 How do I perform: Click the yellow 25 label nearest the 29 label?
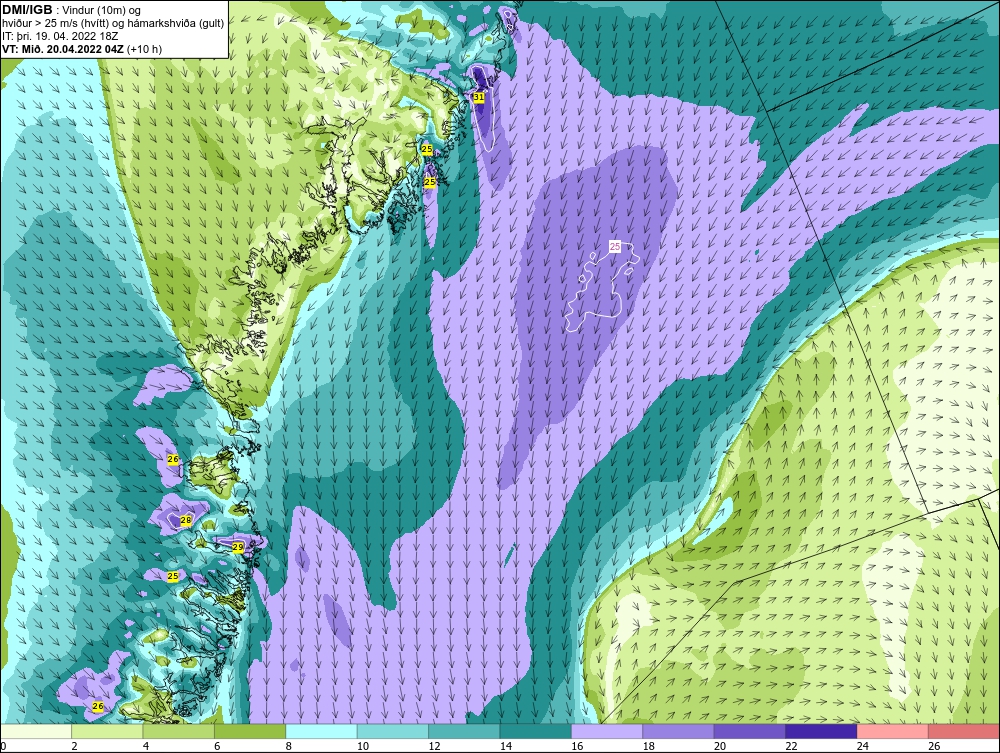click(173, 576)
